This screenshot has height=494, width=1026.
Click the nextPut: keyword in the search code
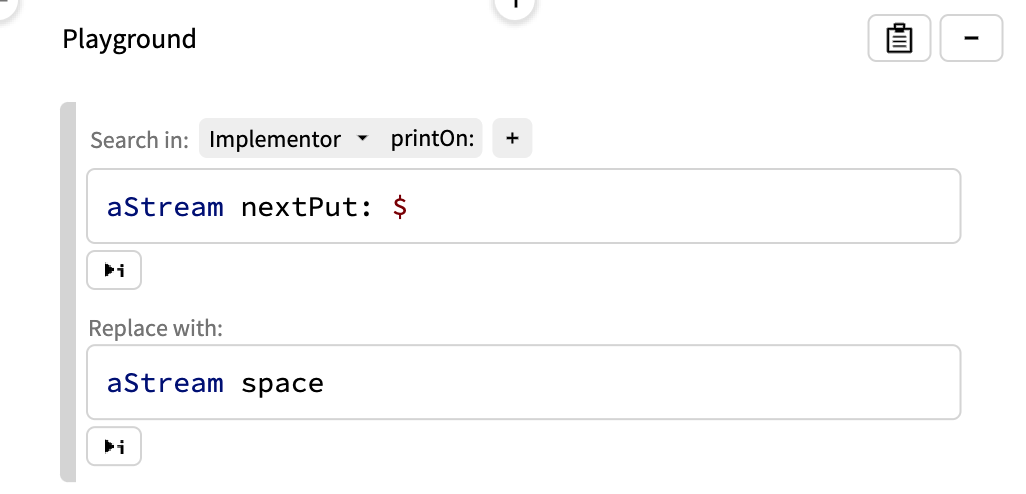click(308, 207)
